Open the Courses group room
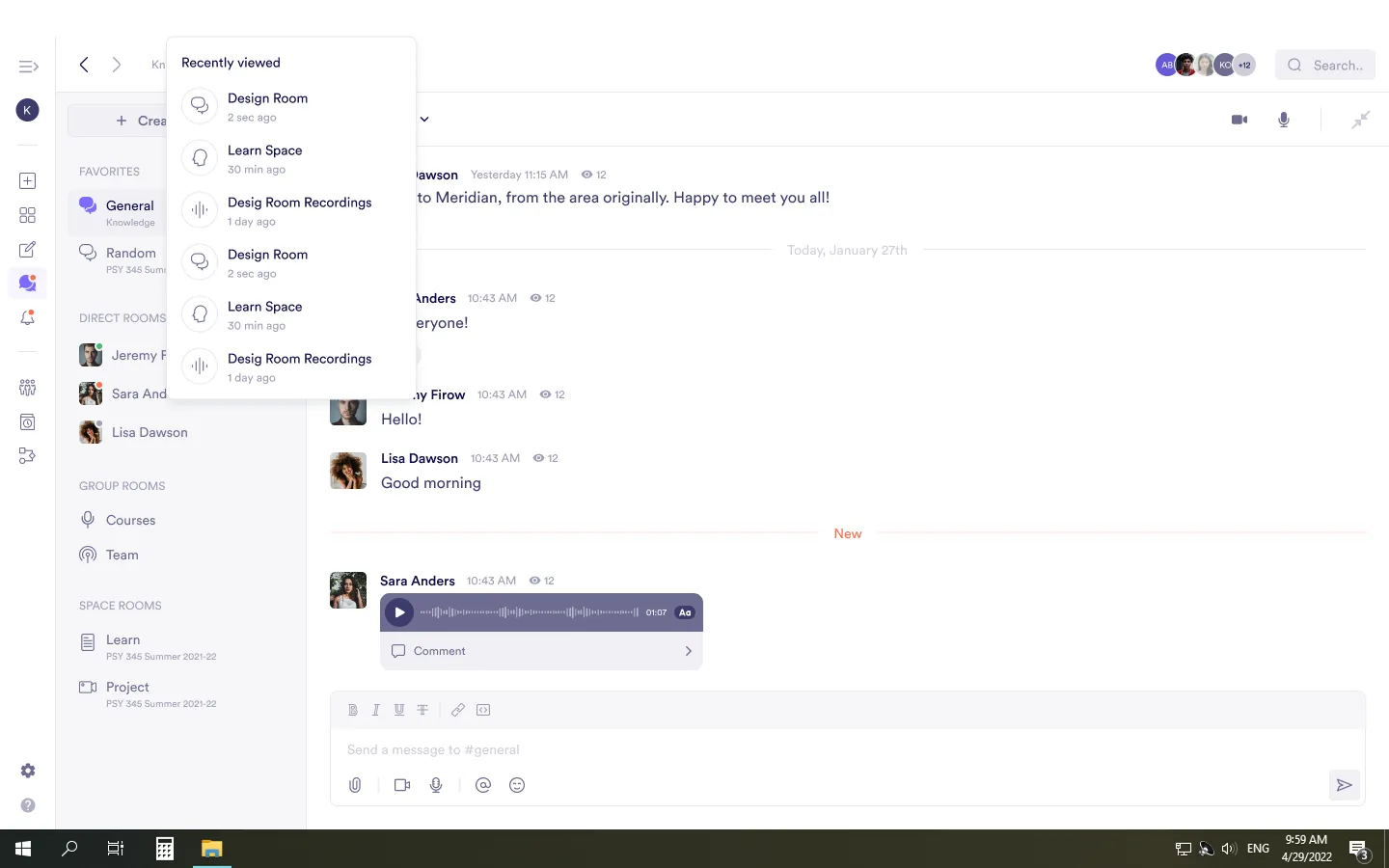Viewport: 1389px width, 868px height. [130, 520]
